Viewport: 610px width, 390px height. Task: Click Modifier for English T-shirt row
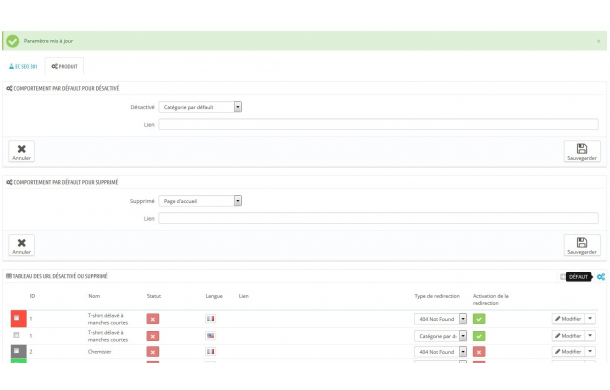568,336
